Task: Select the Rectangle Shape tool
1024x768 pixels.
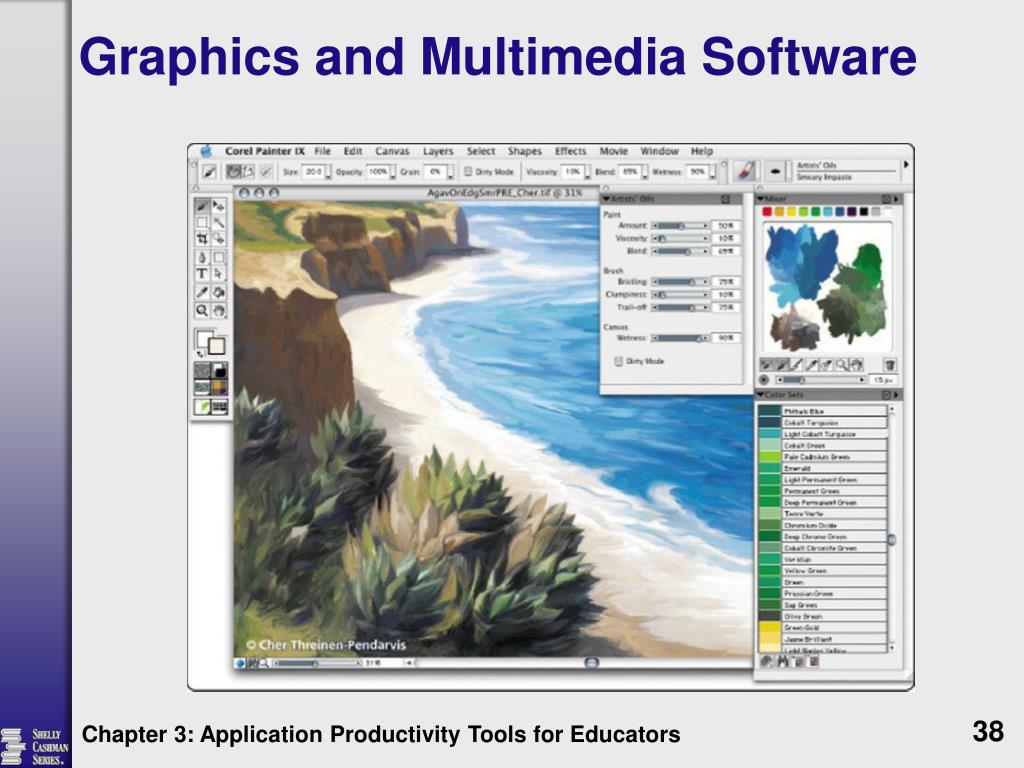Action: coord(219,257)
